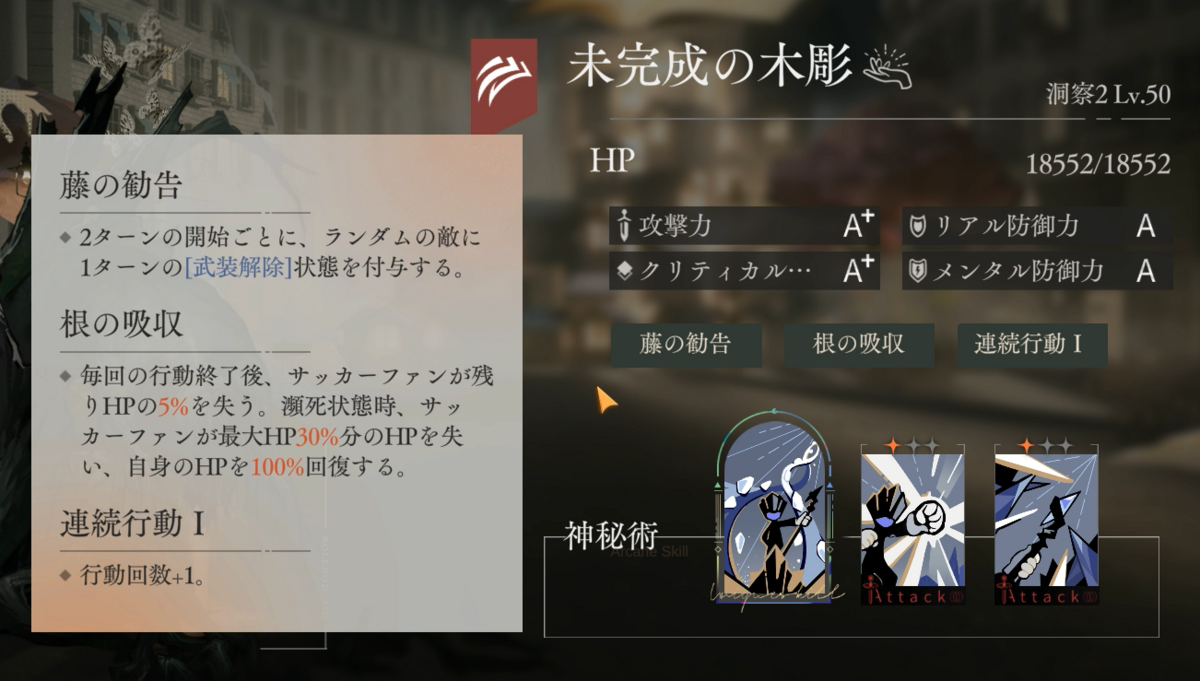Click the 攻撃力 A+ stat row

745,226
